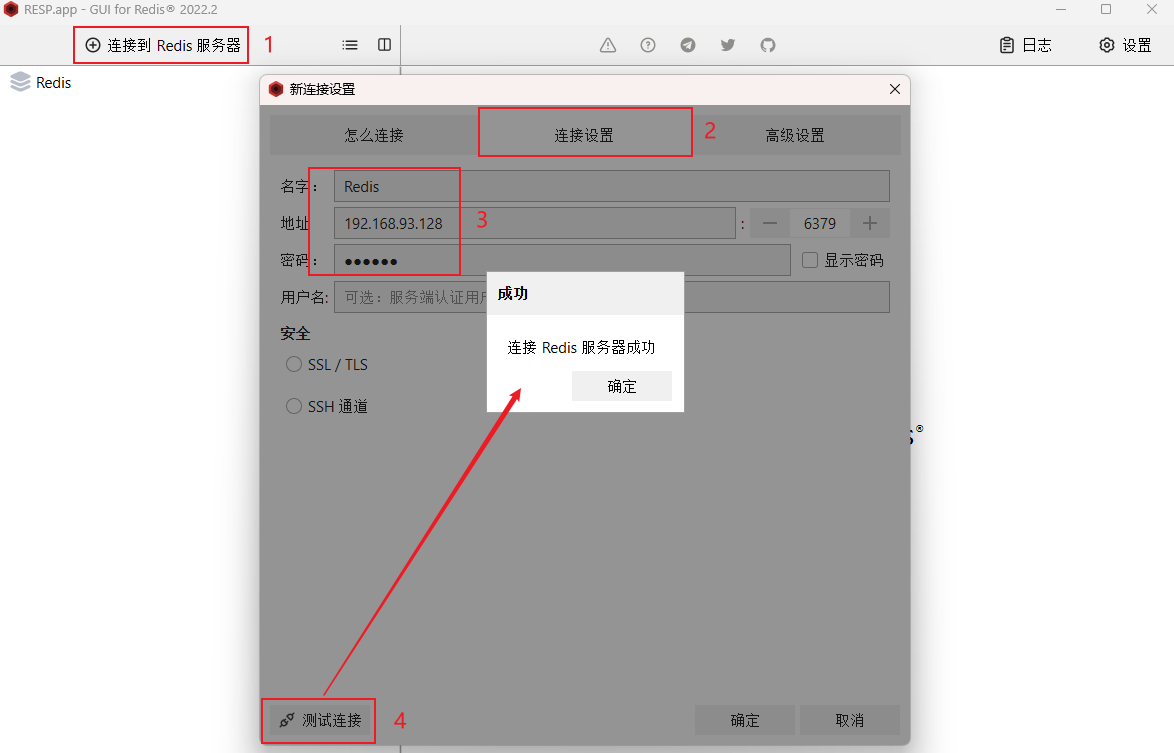This screenshot has height=753, width=1174.
Task: Click the 用户名 username field
Action: click(x=612, y=297)
